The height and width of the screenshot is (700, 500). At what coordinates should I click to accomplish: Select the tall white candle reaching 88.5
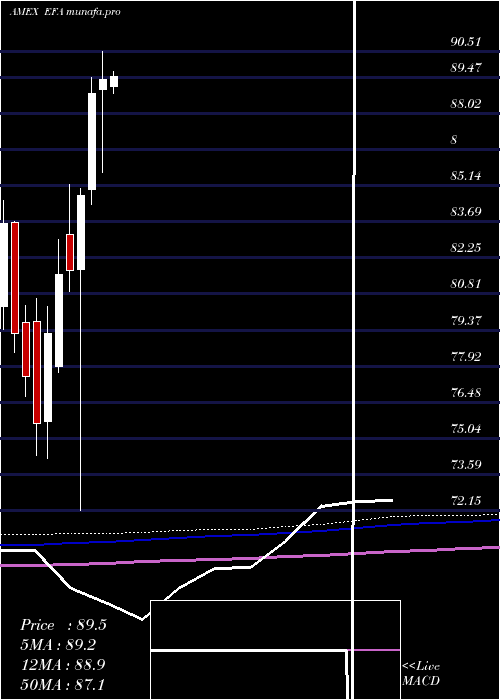click(92, 141)
